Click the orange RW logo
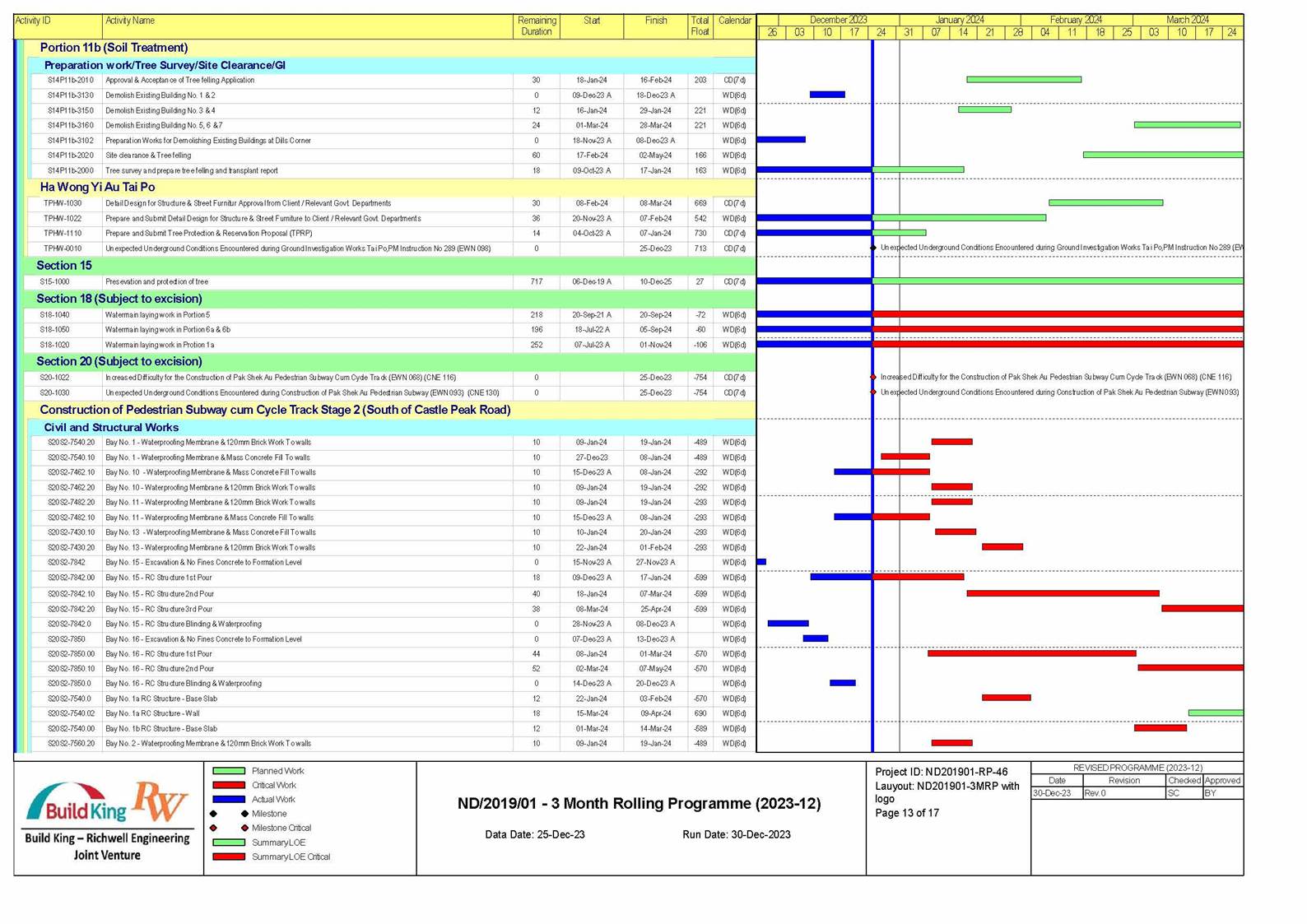Image resolution: width=1307 pixels, height=924 pixels. pos(160,801)
